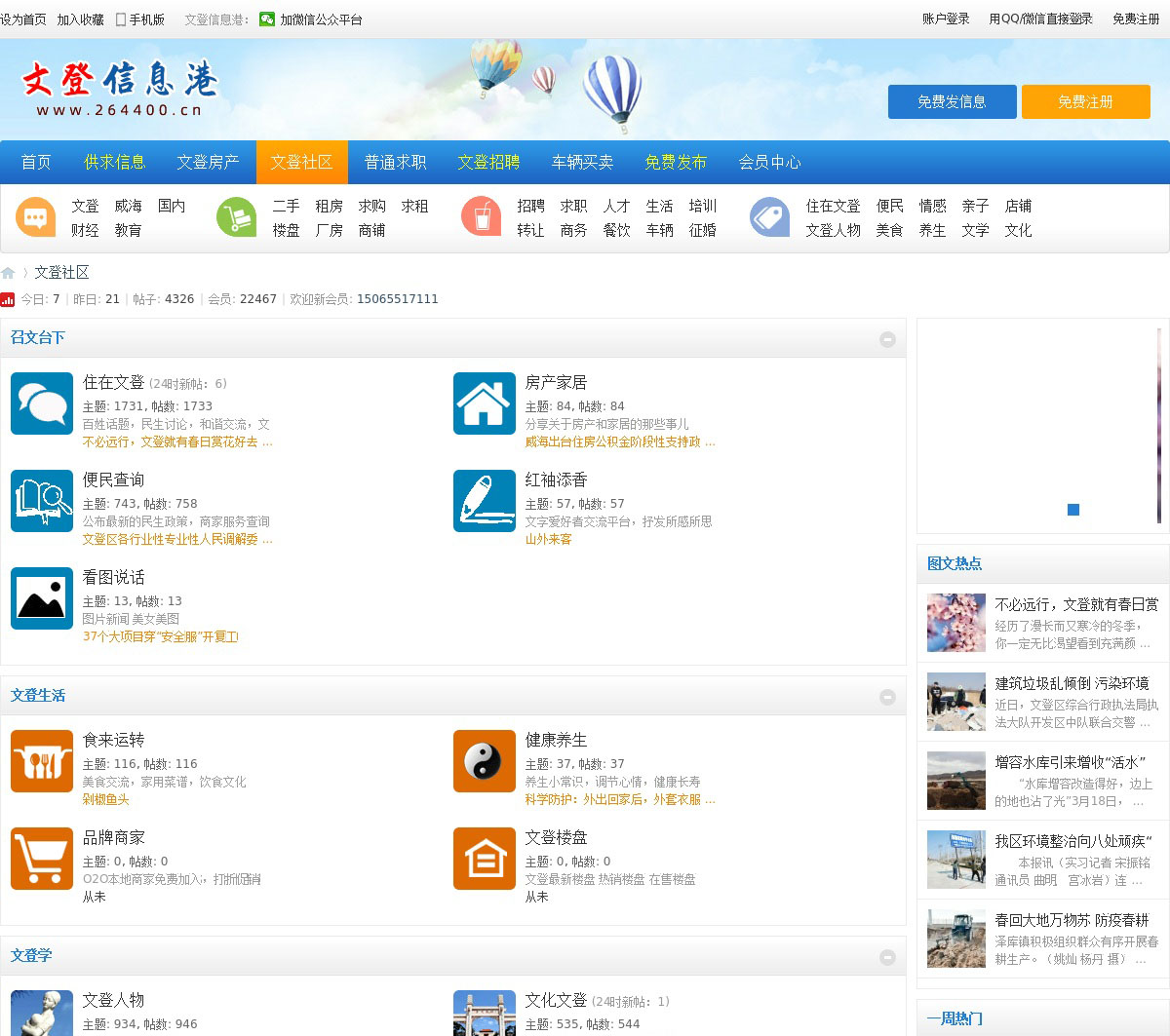Open the 建筑垃圾乱倾倒 news thumbnail
The width and height of the screenshot is (1170, 1036).
pyautogui.click(x=955, y=702)
